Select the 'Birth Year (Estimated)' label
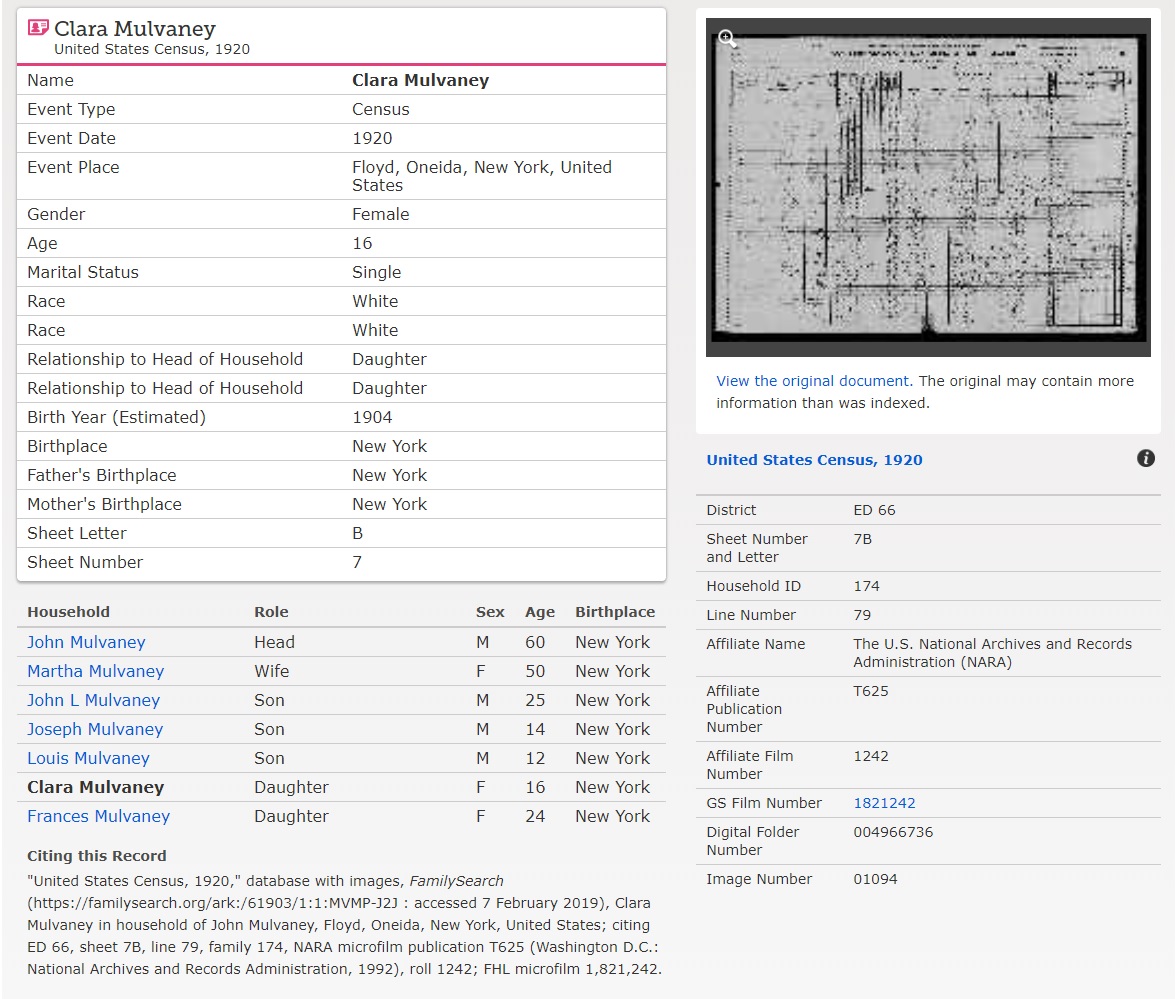Image resolution: width=1175 pixels, height=999 pixels. click(x=116, y=417)
